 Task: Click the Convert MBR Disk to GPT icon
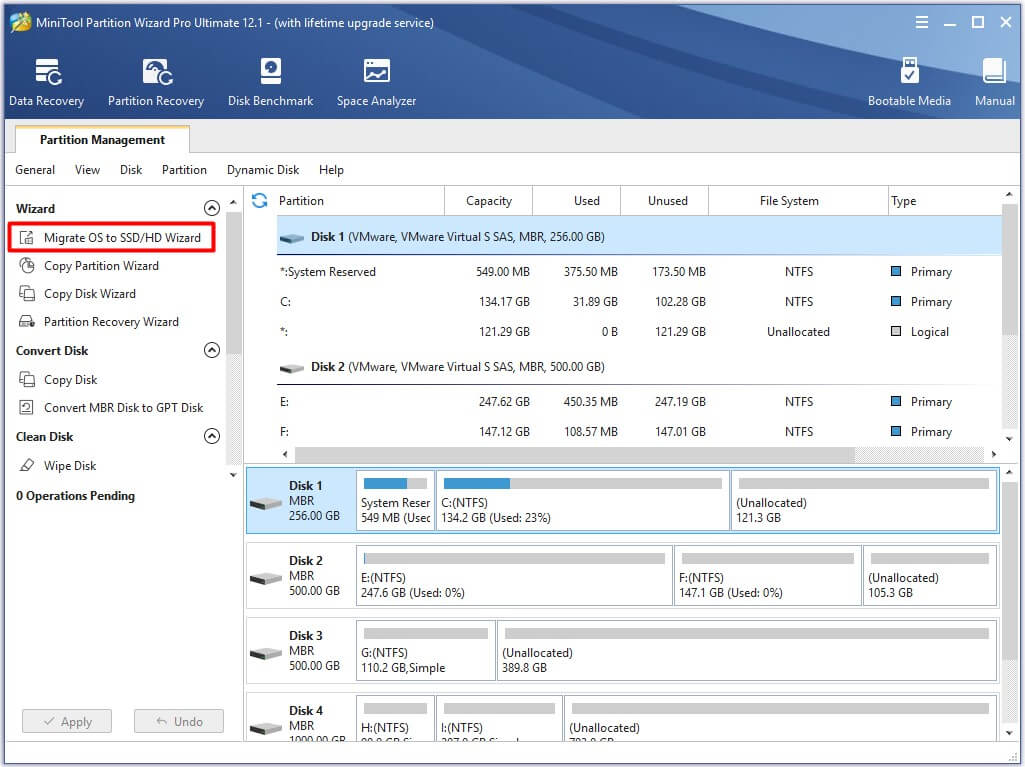pyautogui.click(x=27, y=407)
